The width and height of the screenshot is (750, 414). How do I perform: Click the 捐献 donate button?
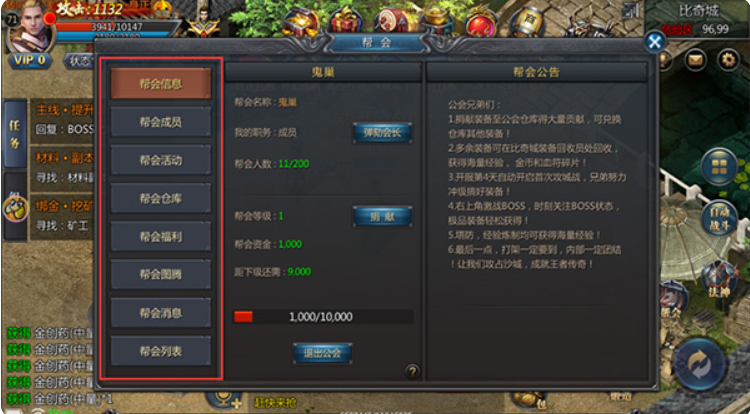[382, 217]
